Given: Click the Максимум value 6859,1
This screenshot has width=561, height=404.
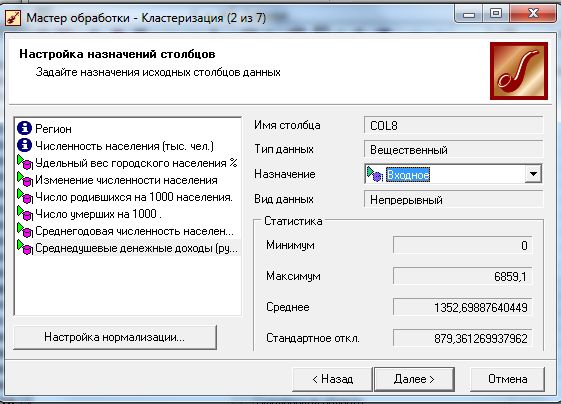Looking at the screenshot, I should [x=463, y=276].
